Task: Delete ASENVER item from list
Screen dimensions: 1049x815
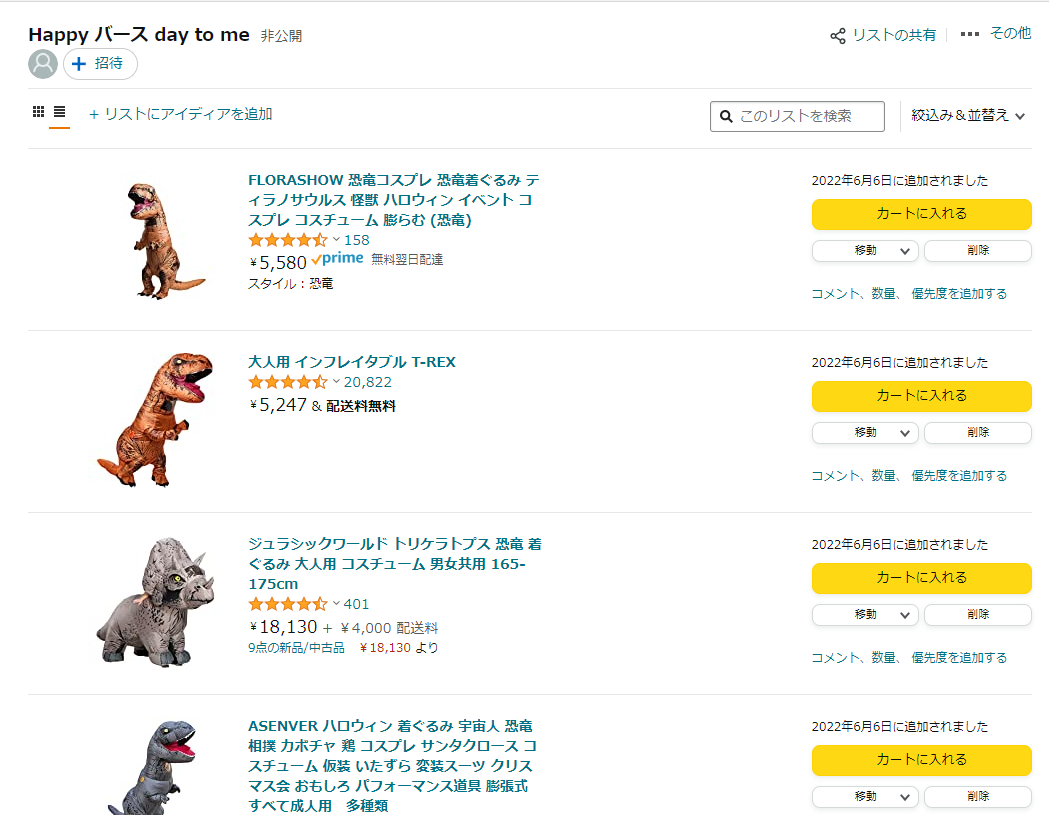Action: 977,797
